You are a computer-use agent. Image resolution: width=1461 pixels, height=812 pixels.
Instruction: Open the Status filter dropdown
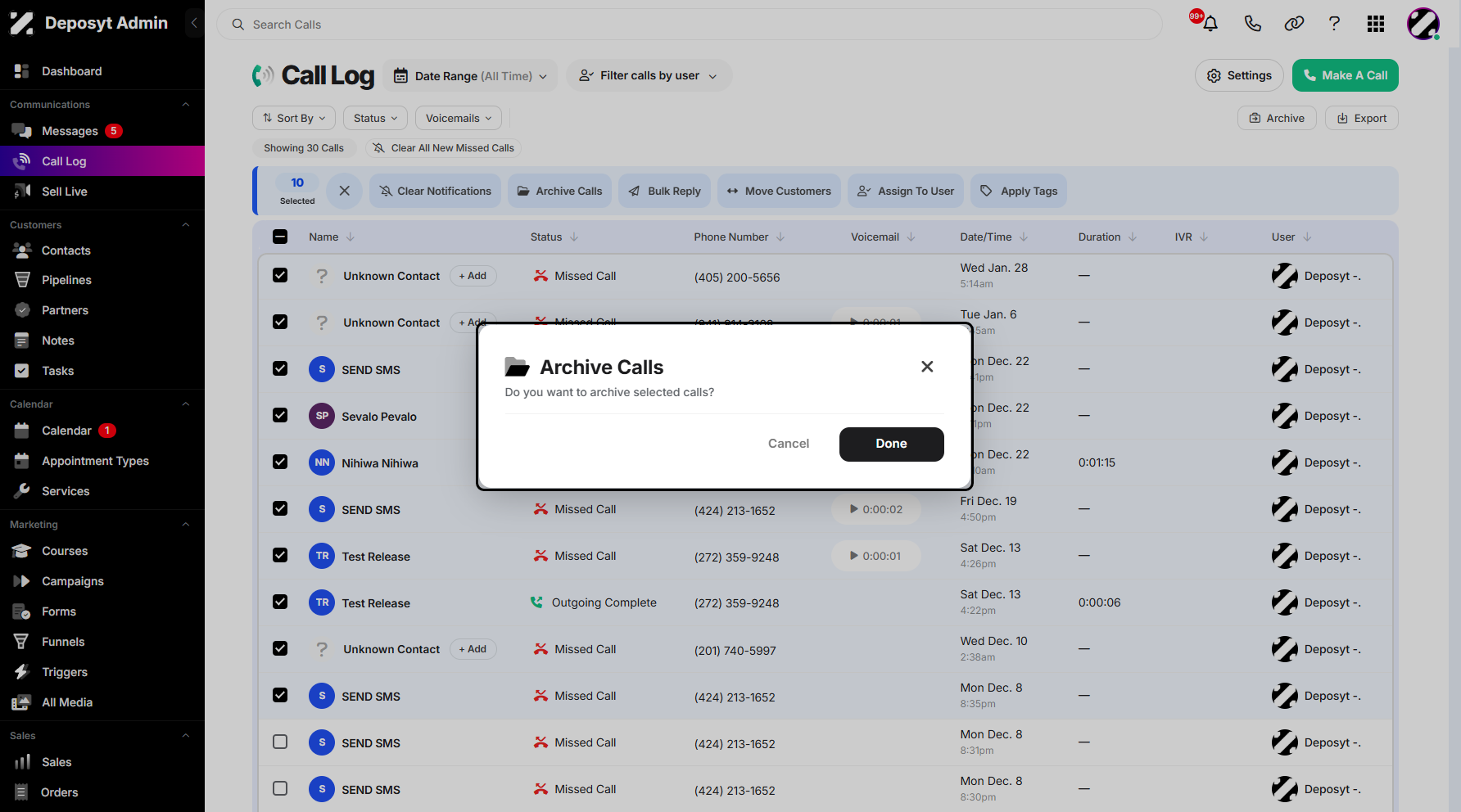point(375,118)
